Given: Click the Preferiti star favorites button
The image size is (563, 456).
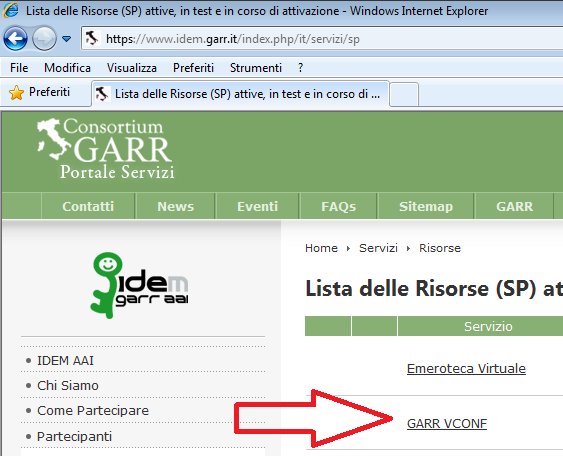Looking at the screenshot, I should 39,92.
